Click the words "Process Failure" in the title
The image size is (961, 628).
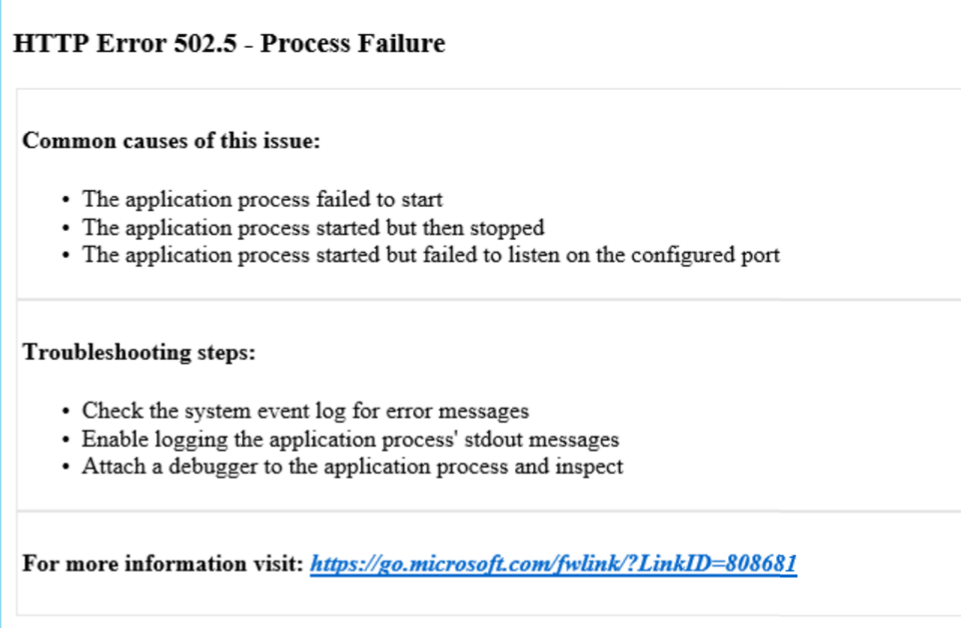tap(352, 44)
